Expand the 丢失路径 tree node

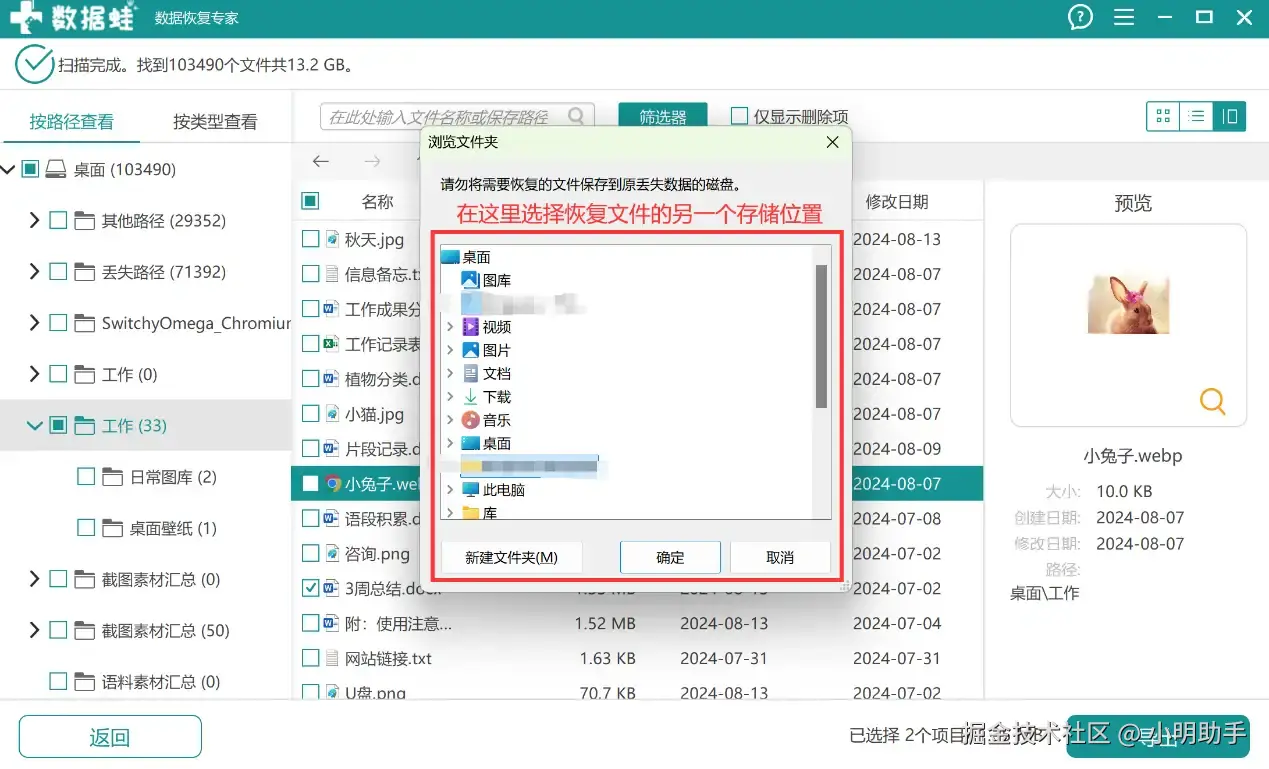(35, 271)
